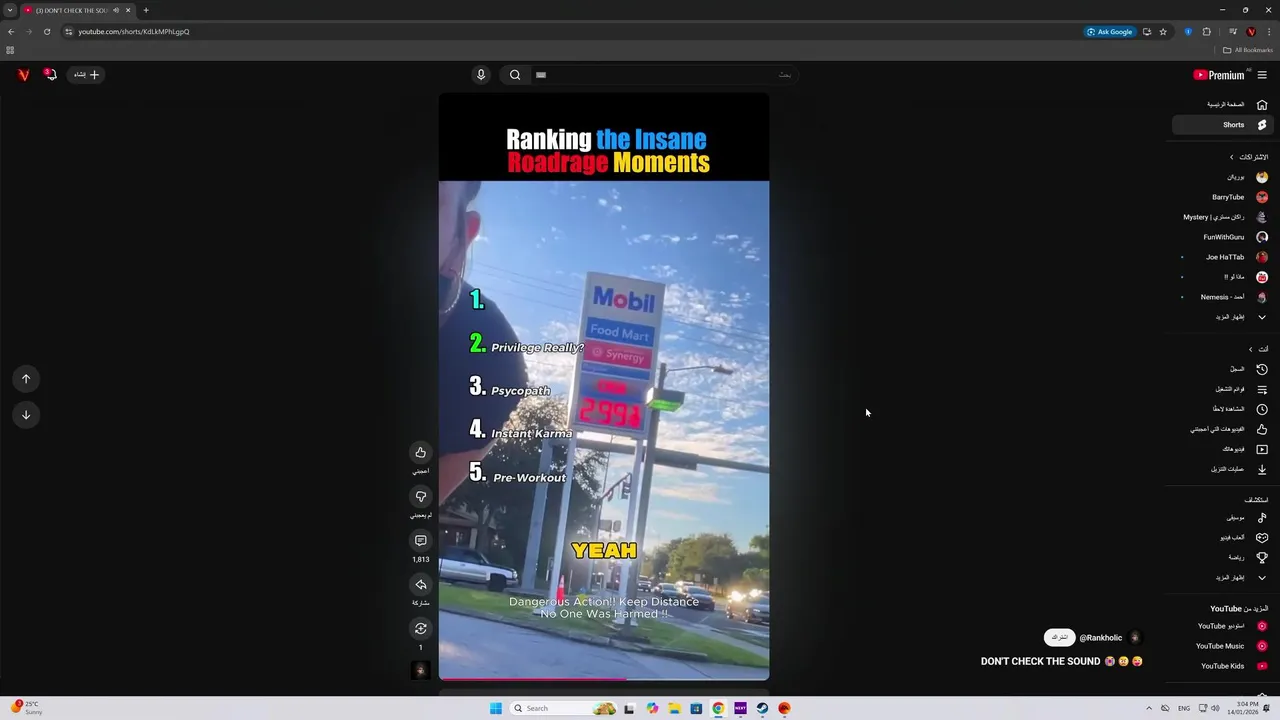The height and width of the screenshot is (720, 1280).
Task: Open the All Bookmarks folder
Action: click(1248, 50)
